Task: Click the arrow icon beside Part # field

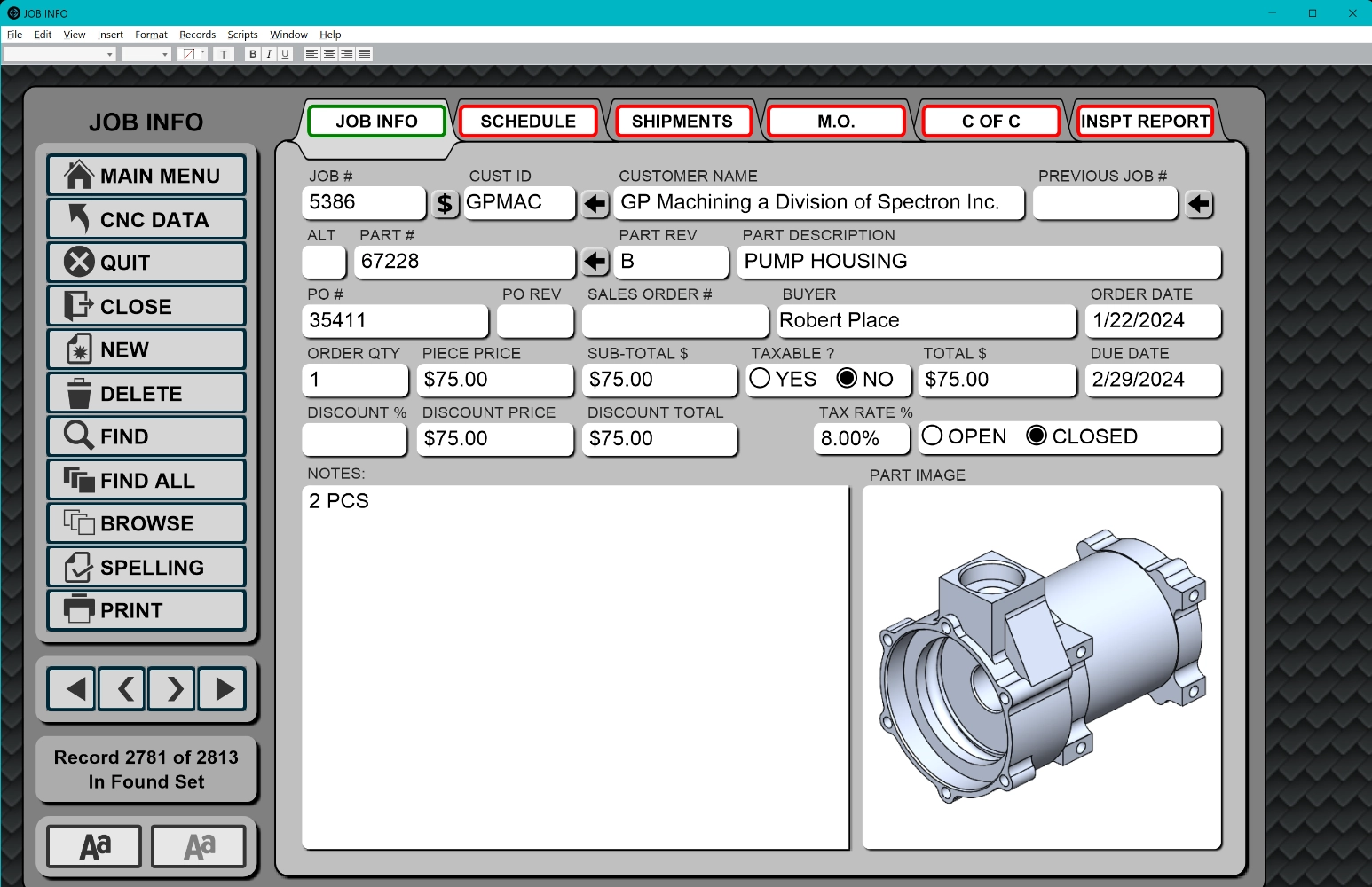Action: tap(595, 262)
